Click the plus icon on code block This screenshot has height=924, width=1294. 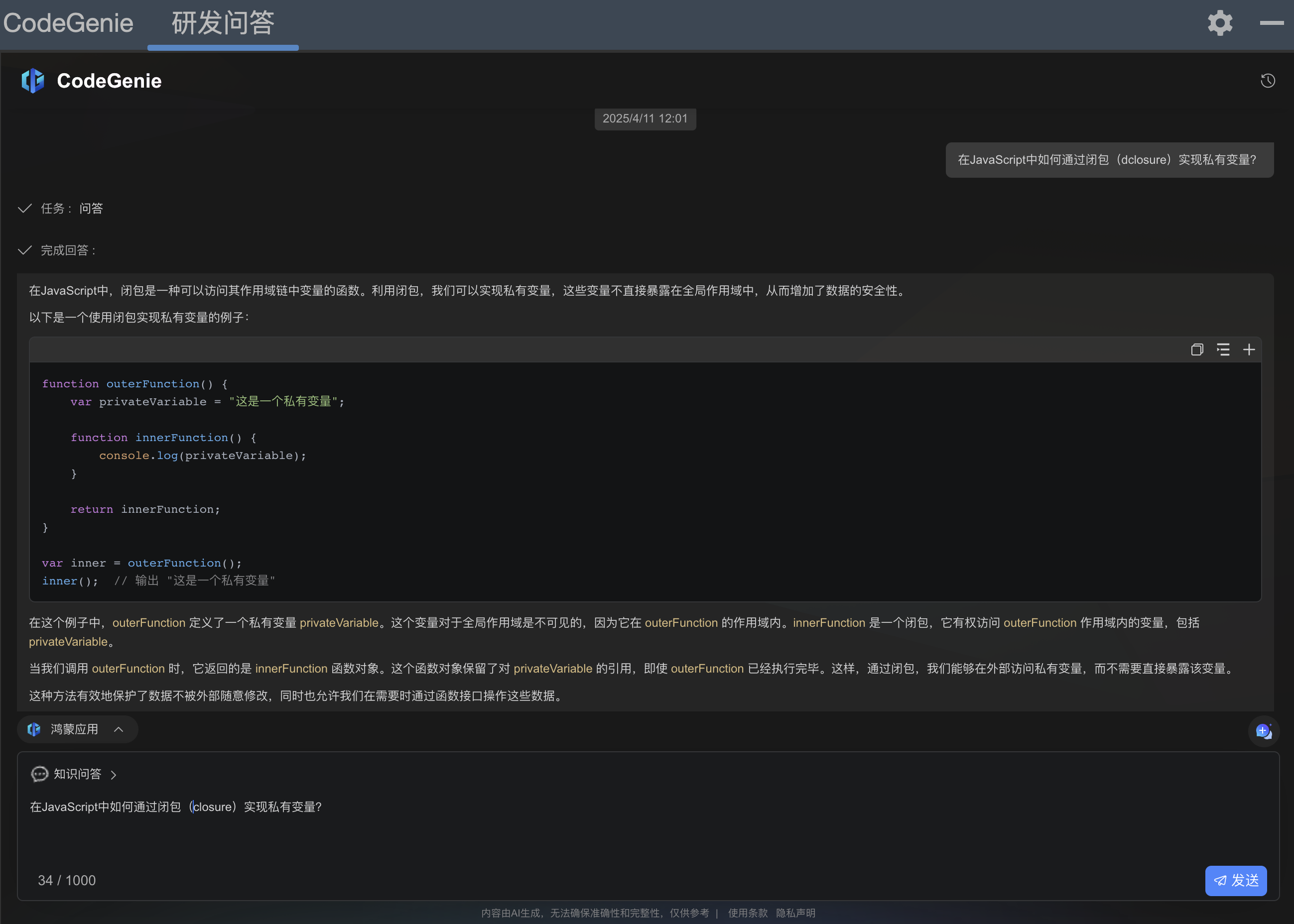1249,349
